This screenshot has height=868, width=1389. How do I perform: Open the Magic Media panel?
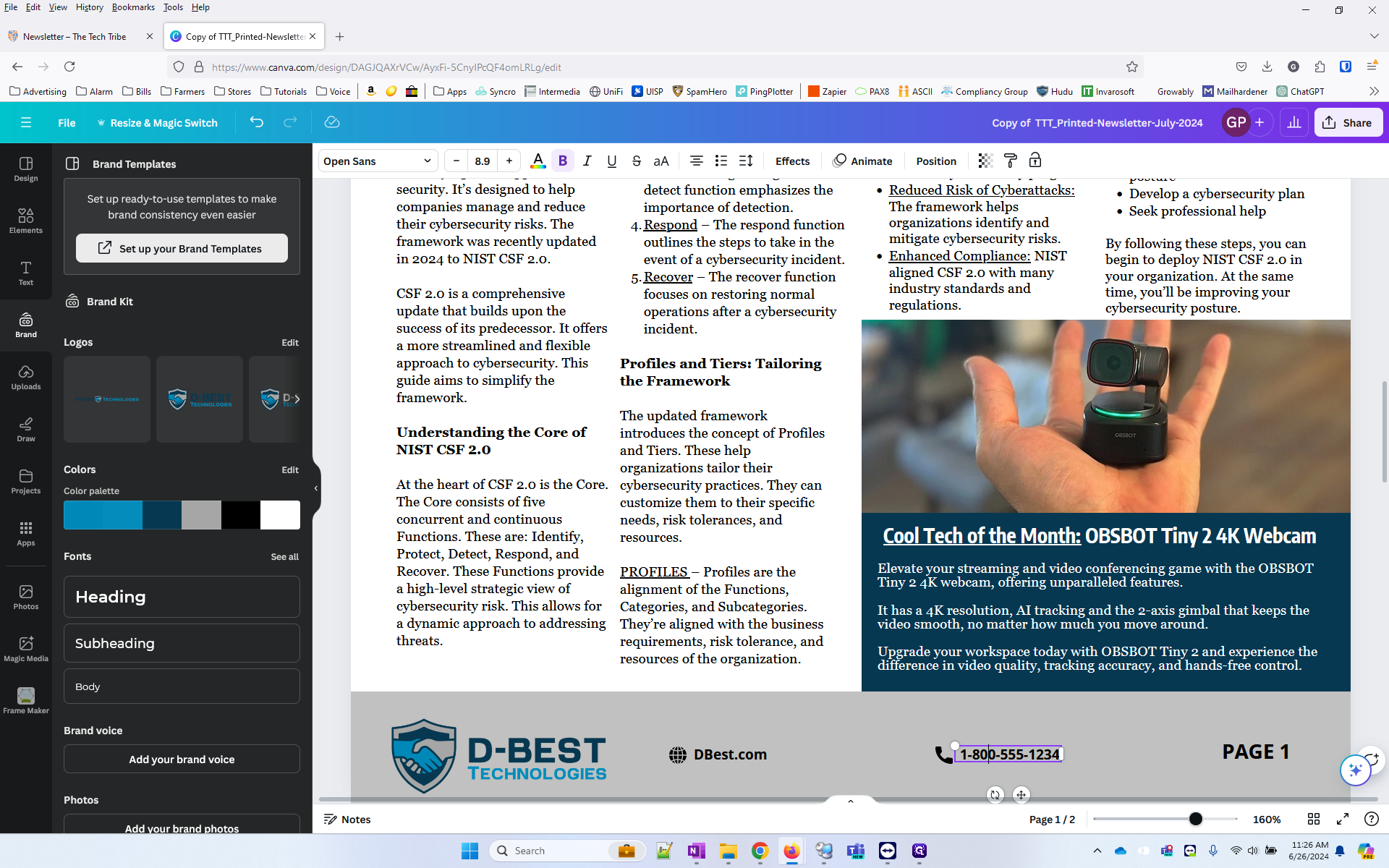coord(26,650)
